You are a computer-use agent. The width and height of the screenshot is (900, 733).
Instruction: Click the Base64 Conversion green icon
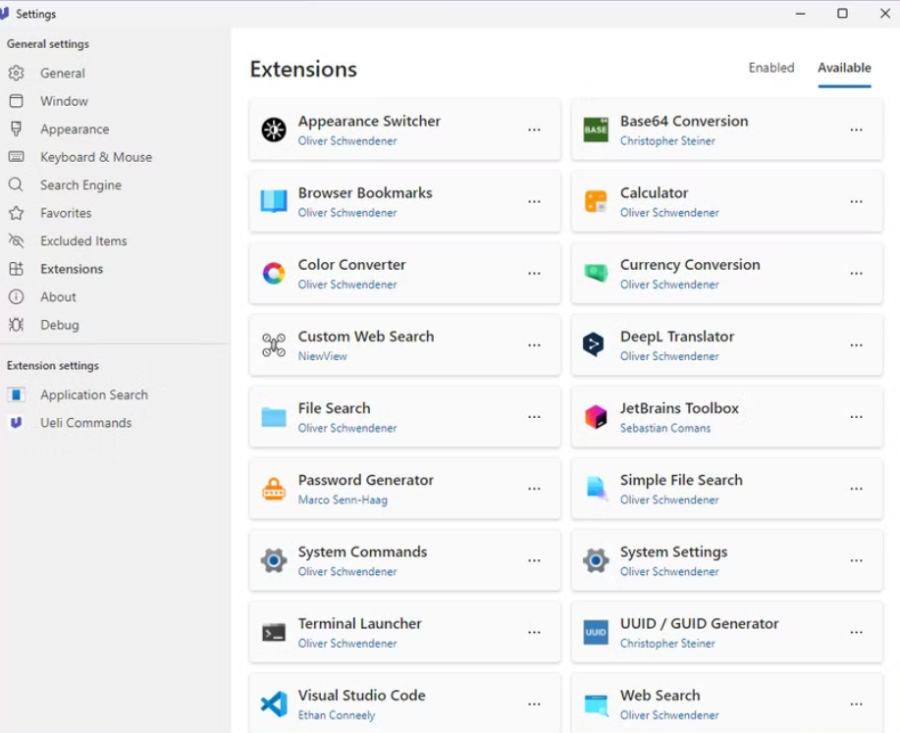595,130
